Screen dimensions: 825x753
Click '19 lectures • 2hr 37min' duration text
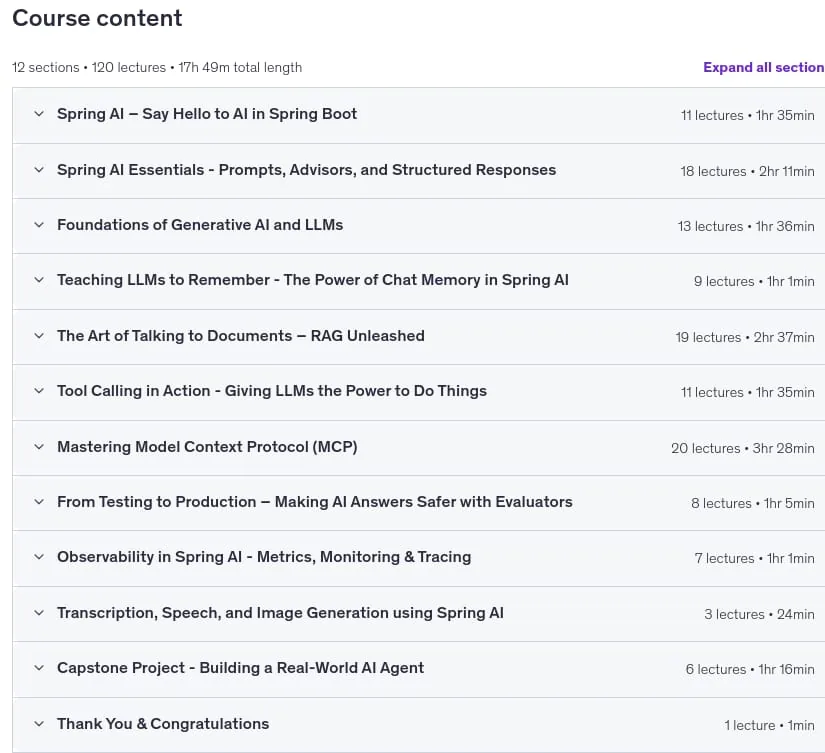(744, 337)
